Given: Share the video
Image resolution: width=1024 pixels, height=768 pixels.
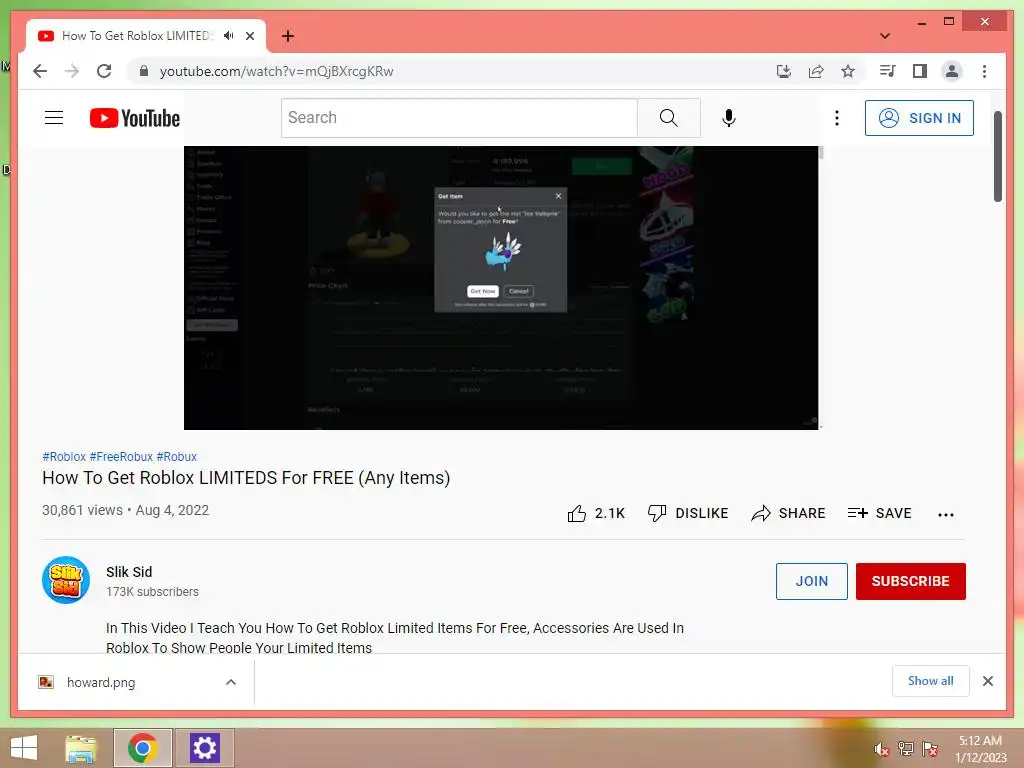Looking at the screenshot, I should (x=788, y=513).
